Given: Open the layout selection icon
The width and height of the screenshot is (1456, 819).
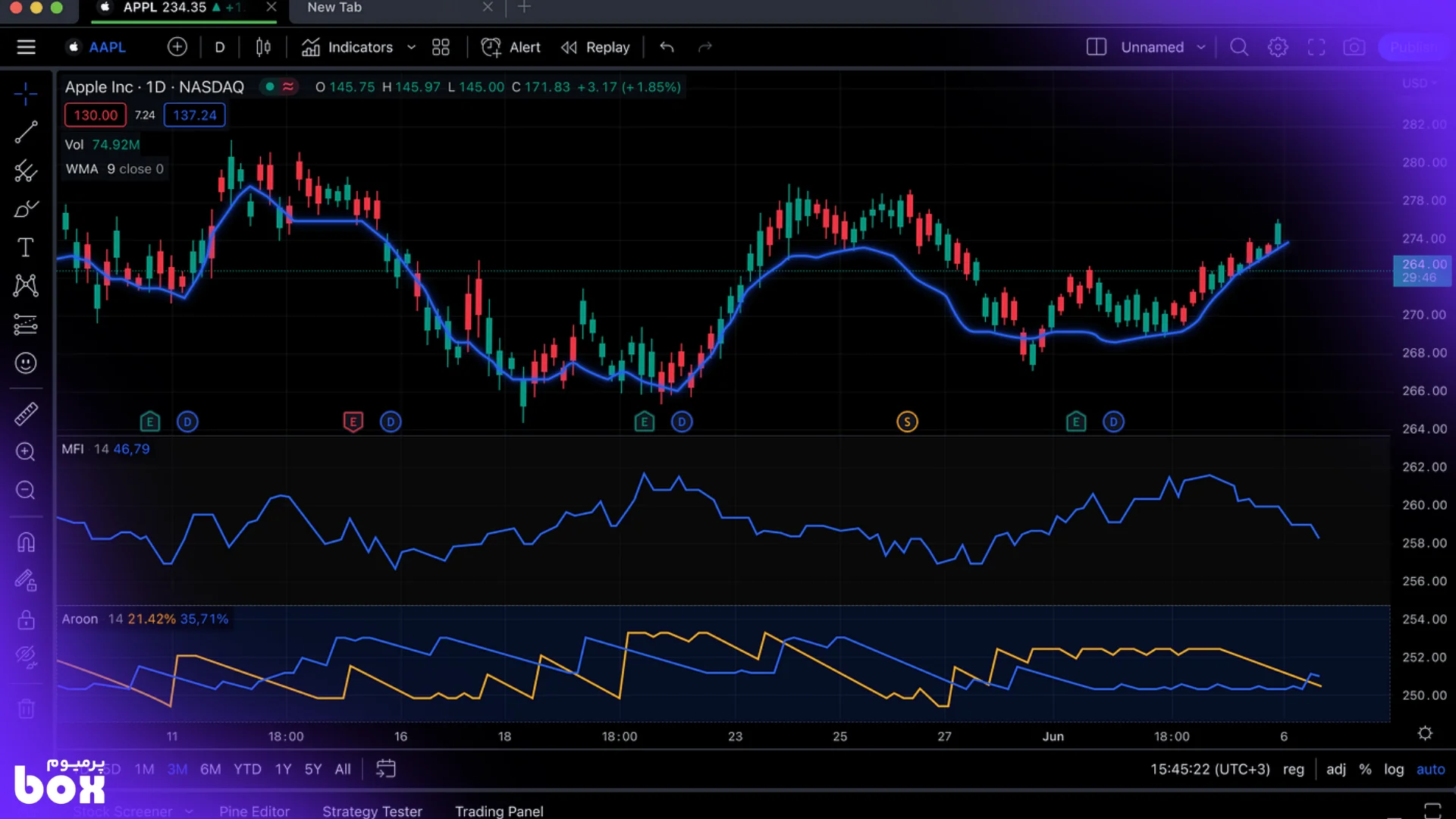Looking at the screenshot, I should click(x=1097, y=47).
